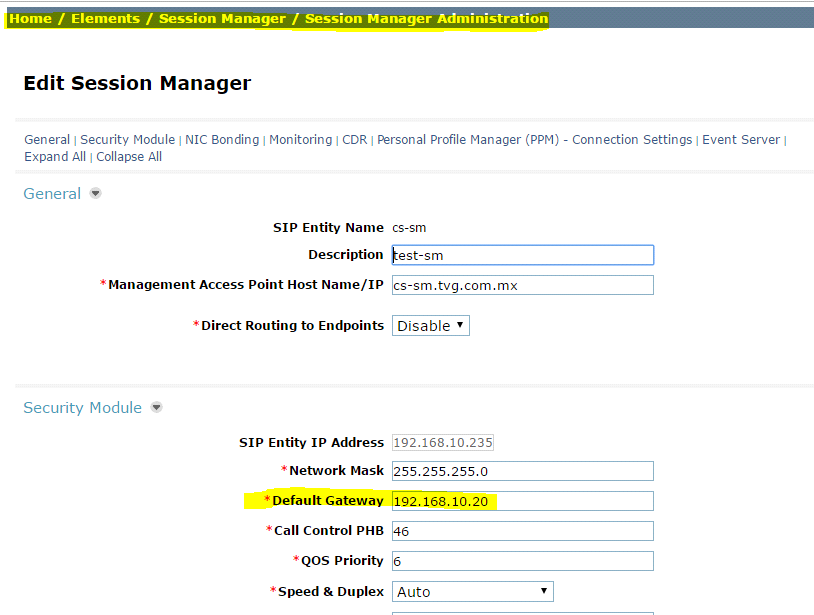Viewport: 814px width, 615px height.
Task: Jump to the Monitoring link
Action: point(301,140)
